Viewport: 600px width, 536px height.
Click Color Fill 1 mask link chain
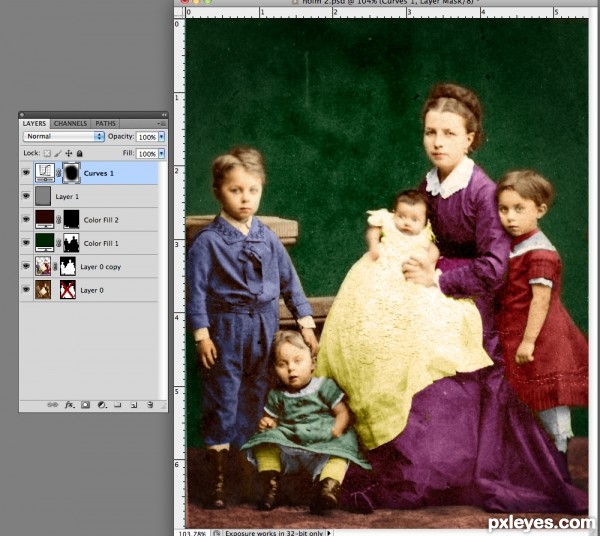[x=59, y=243]
